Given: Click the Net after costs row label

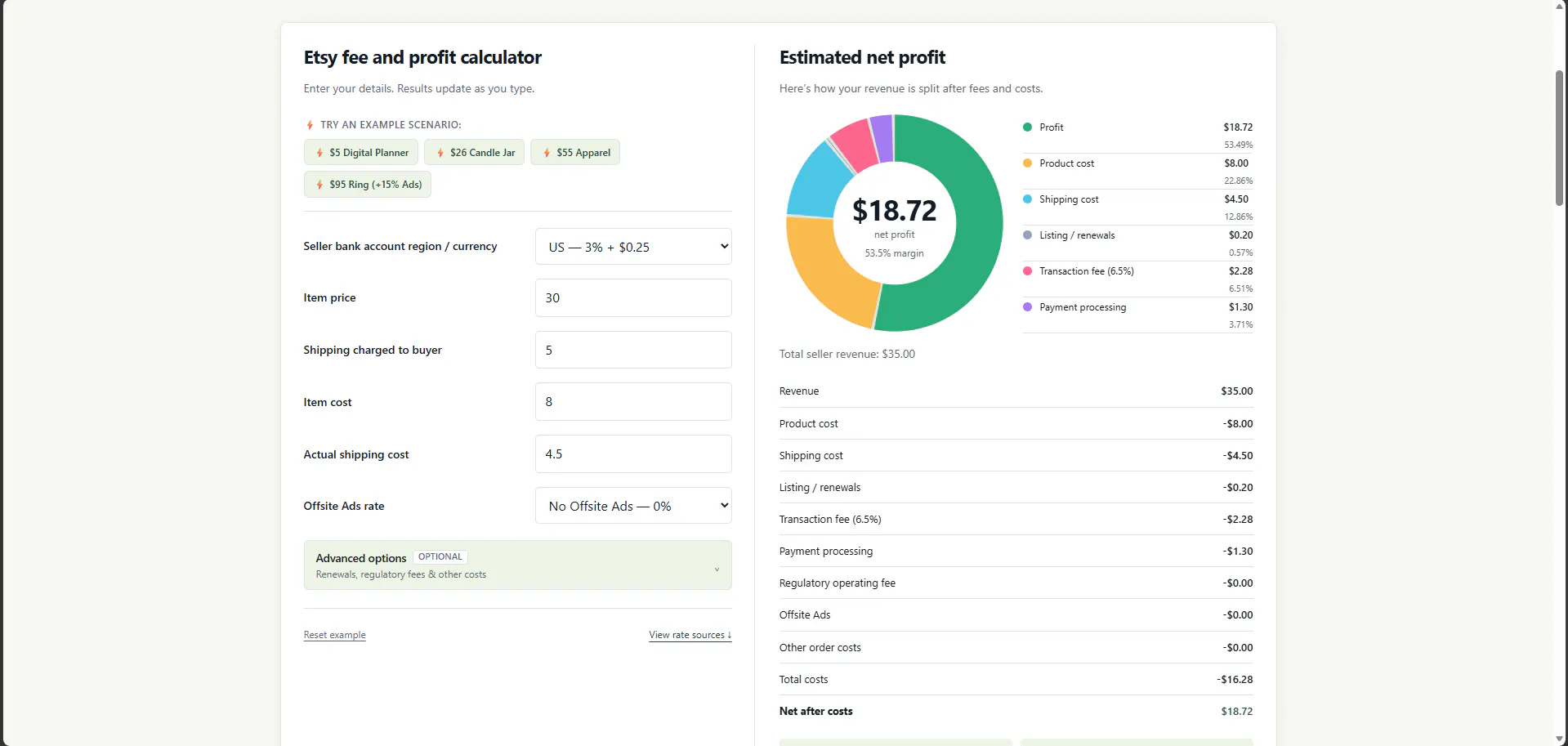Looking at the screenshot, I should point(815,712).
